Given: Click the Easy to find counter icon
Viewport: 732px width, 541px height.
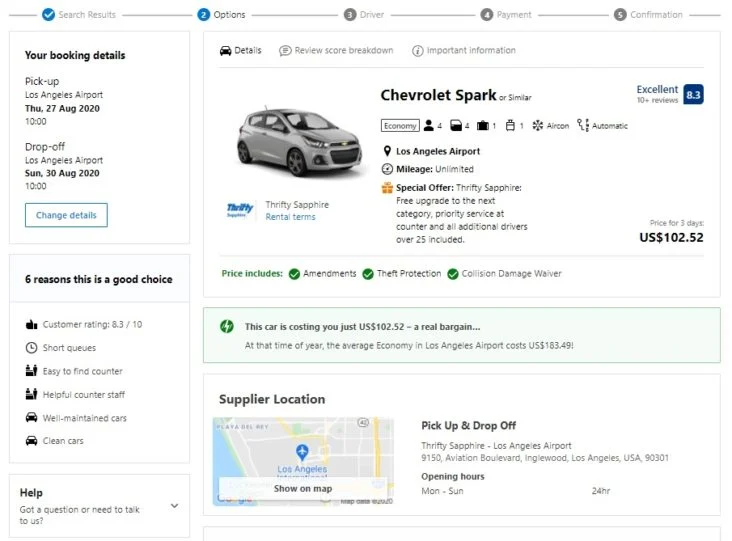Looking at the screenshot, I should 31,371.
